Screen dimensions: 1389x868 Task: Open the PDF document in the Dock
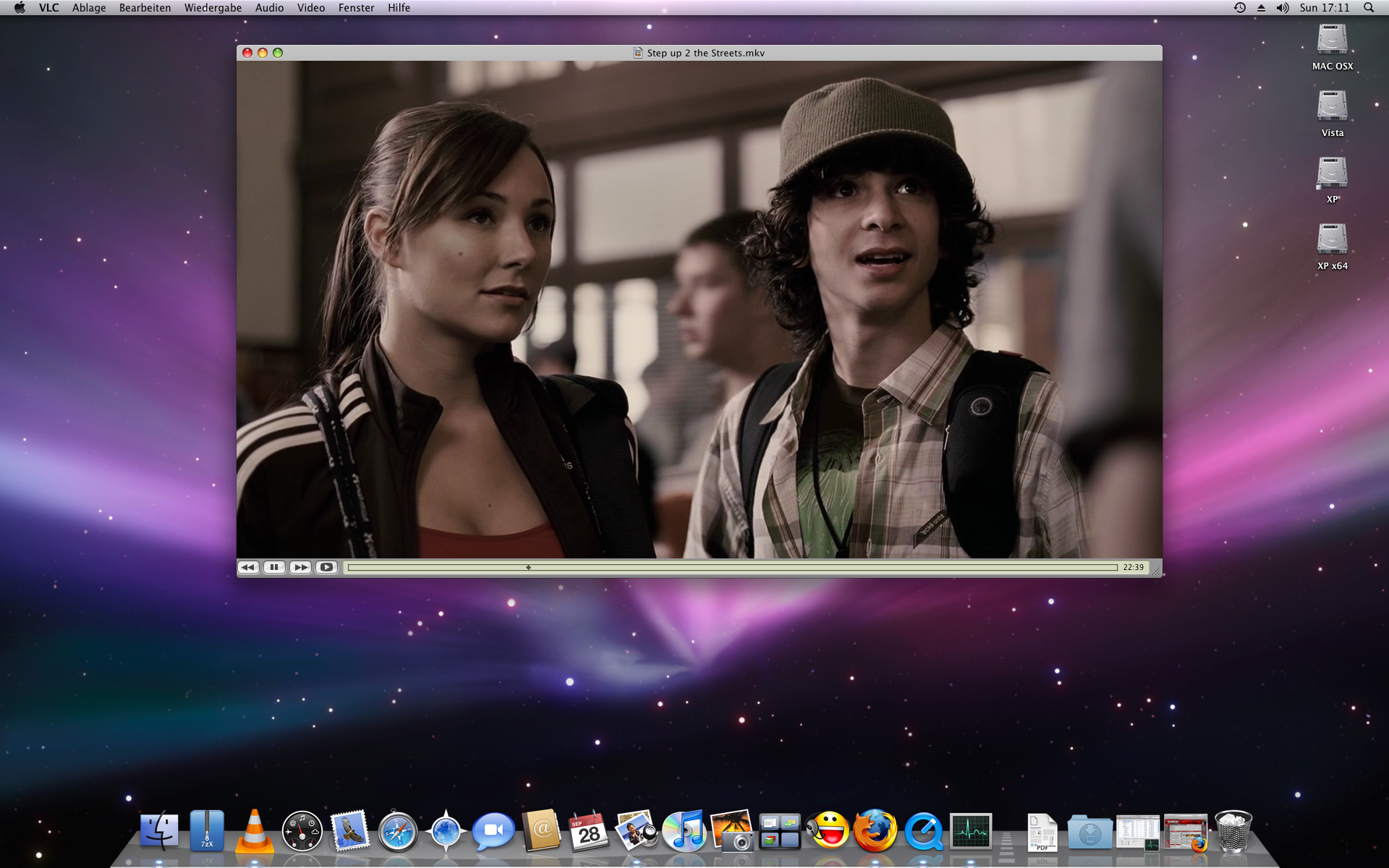(1042, 832)
